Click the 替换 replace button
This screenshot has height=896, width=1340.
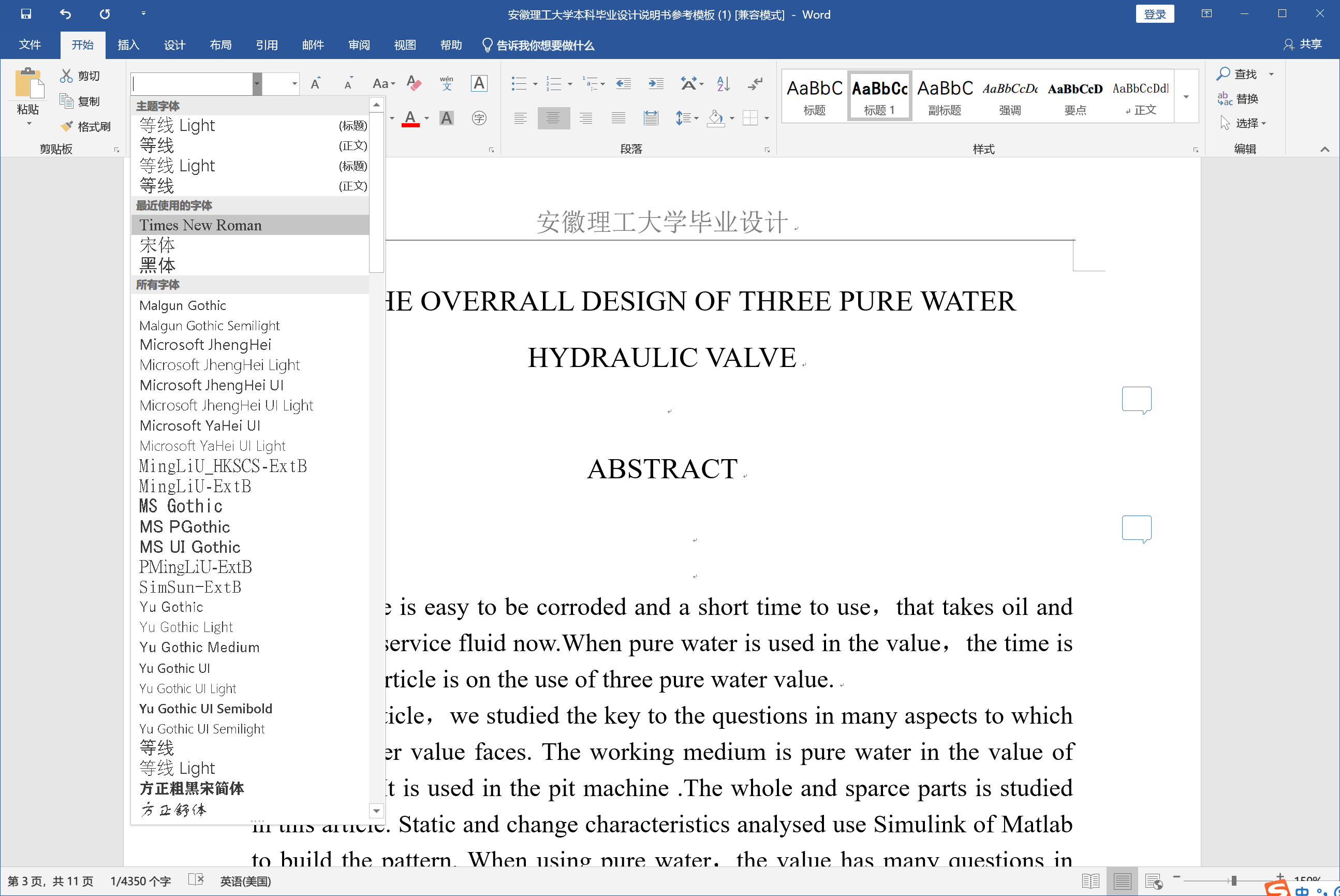(1238, 99)
